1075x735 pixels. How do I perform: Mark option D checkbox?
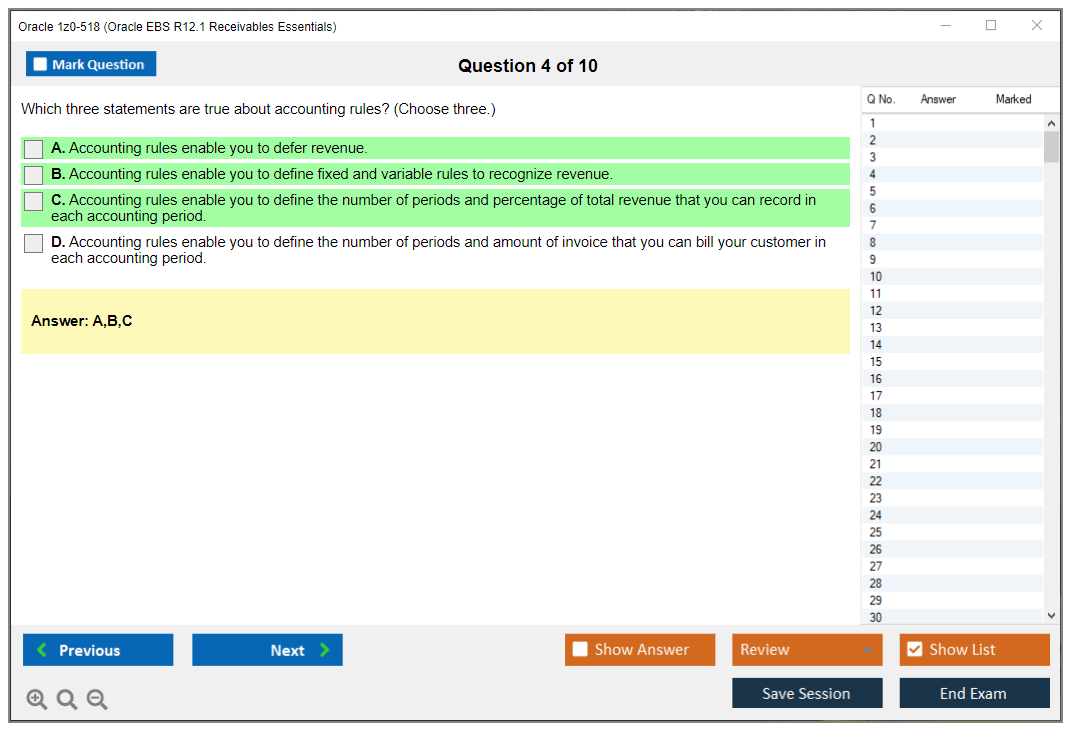(34, 243)
